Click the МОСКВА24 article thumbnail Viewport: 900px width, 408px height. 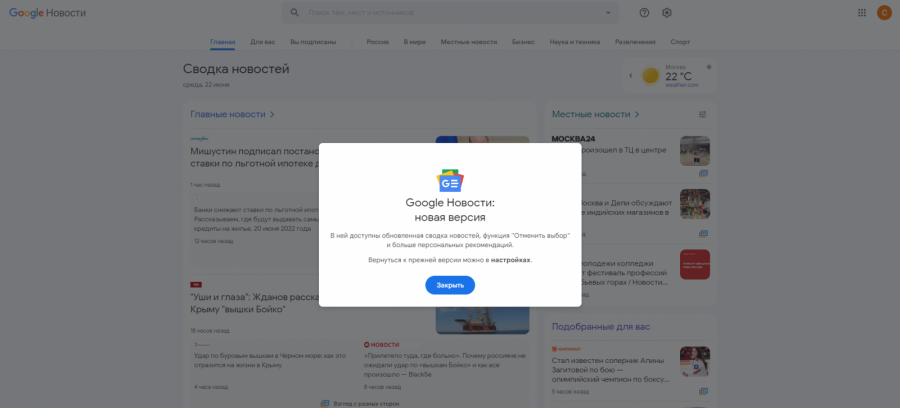pos(695,151)
